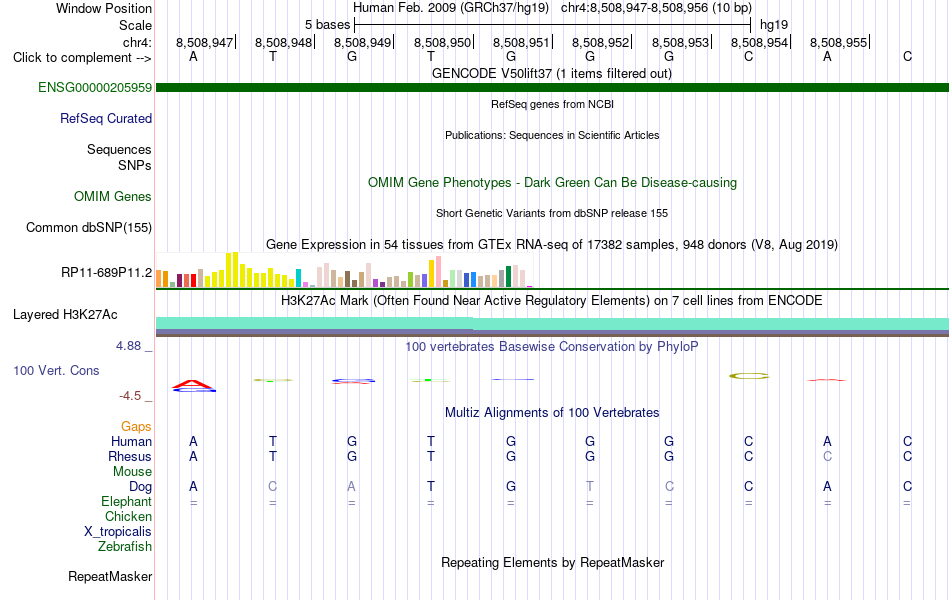Click the 'Gene Expression in 54 tissues' title
Image resolution: width=950 pixels, height=600 pixels.
[x=552, y=245]
